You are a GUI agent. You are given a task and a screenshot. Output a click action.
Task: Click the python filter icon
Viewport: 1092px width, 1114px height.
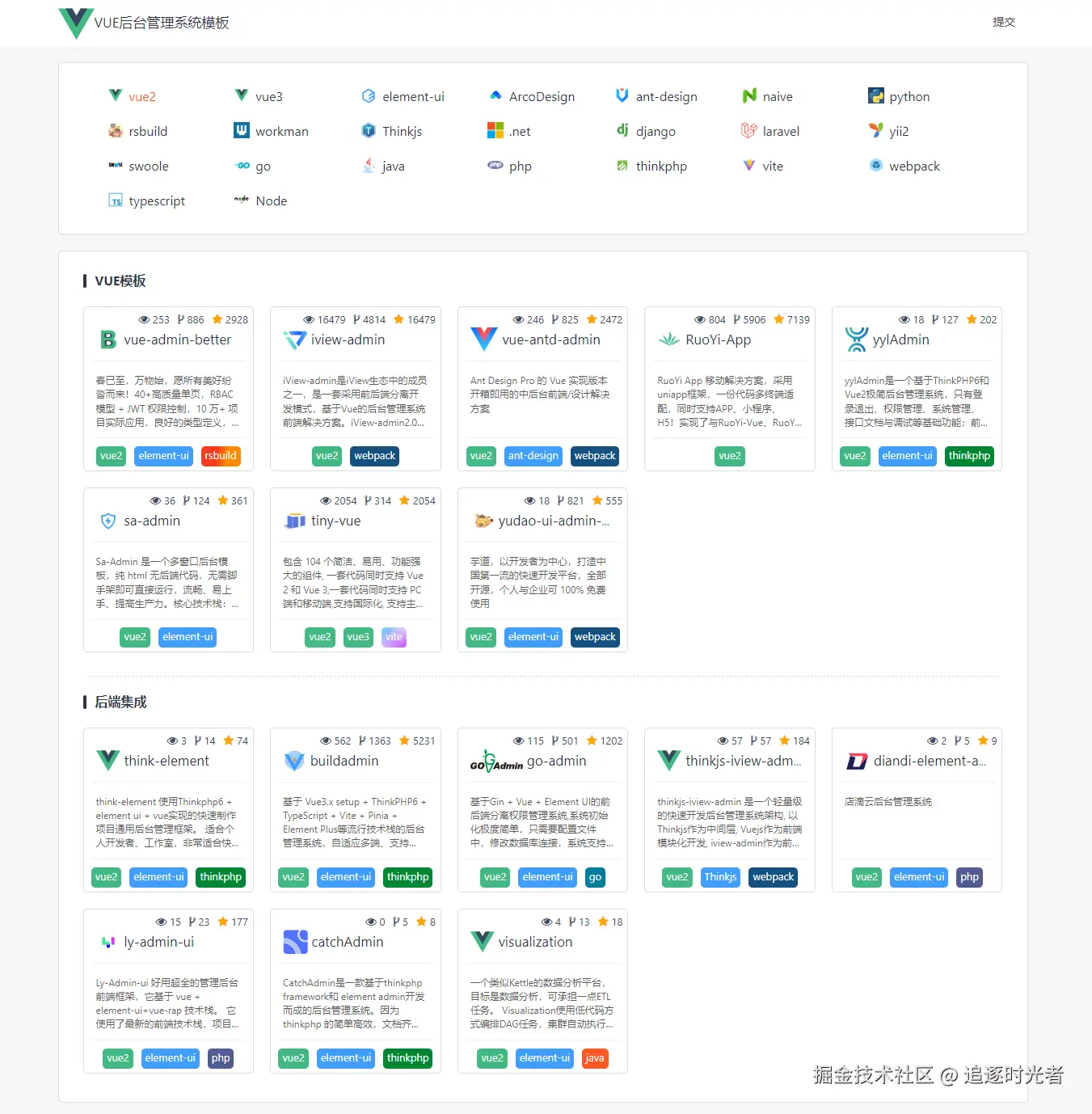coord(876,95)
